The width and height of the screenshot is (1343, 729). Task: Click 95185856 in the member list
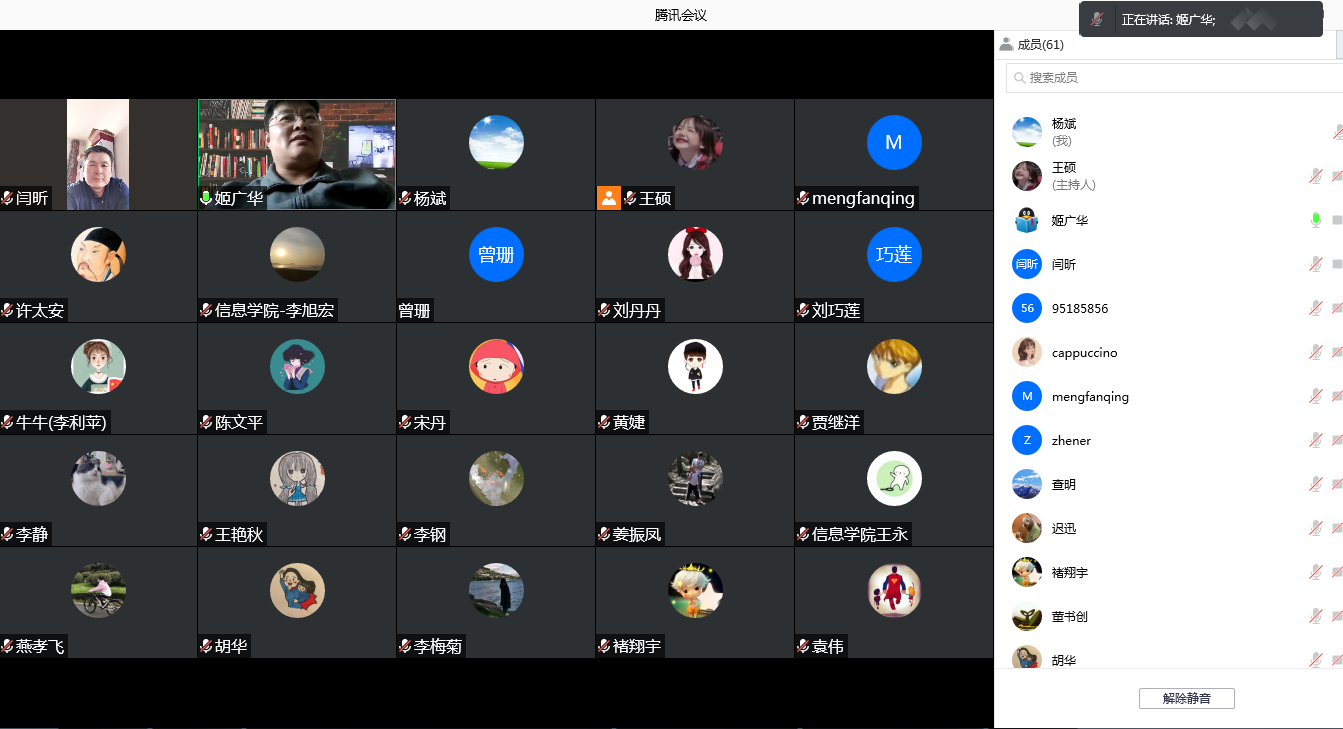[1080, 308]
